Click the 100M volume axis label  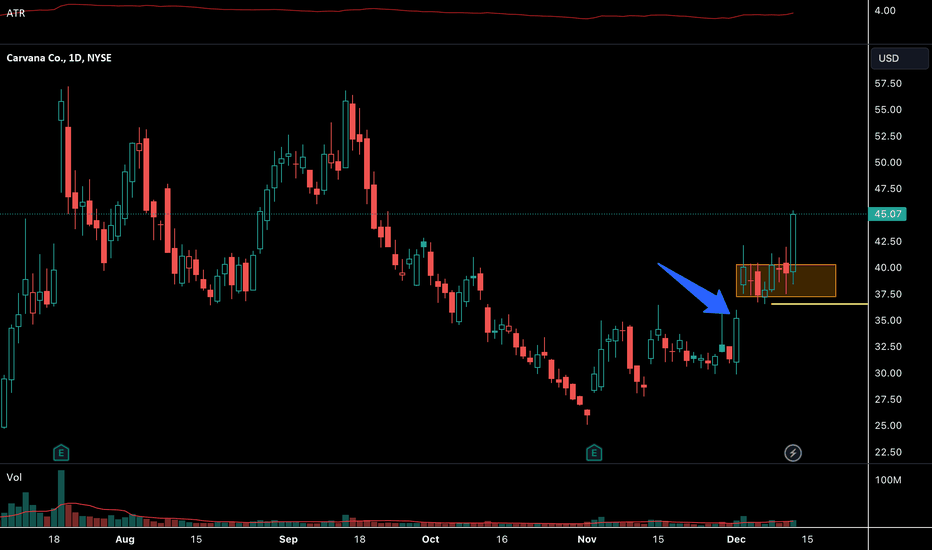(888, 480)
